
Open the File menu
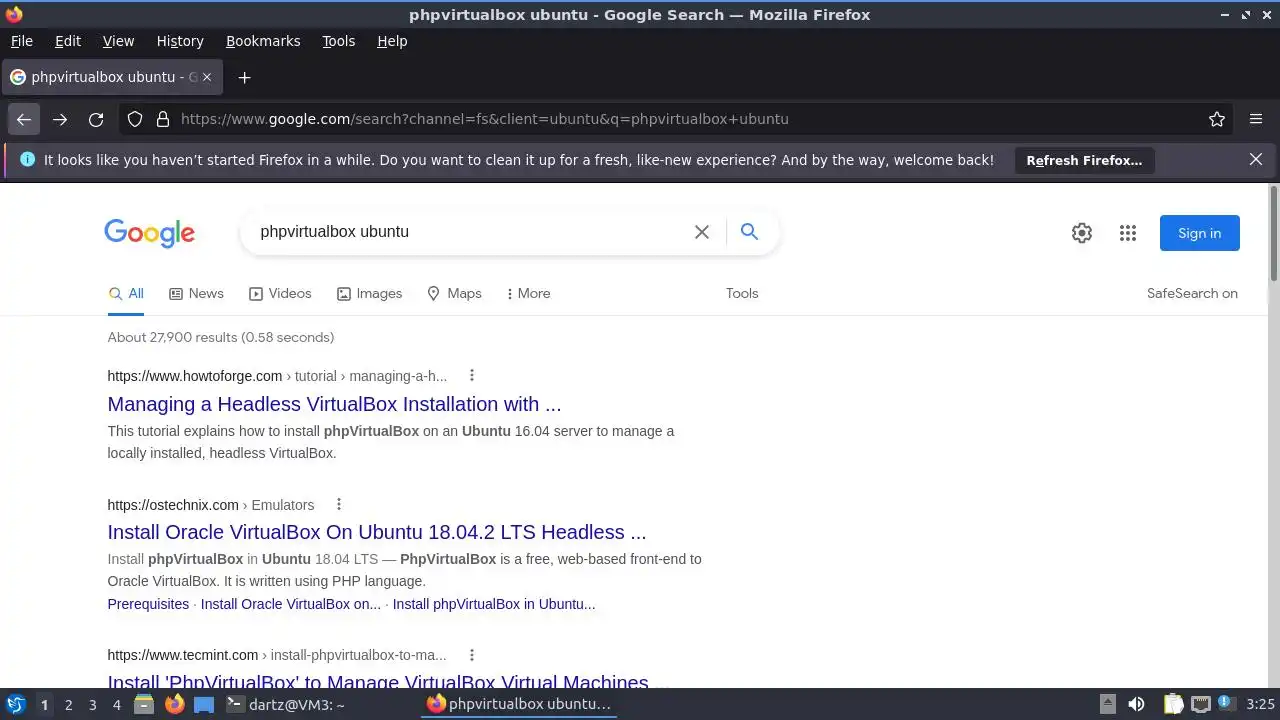(21, 41)
